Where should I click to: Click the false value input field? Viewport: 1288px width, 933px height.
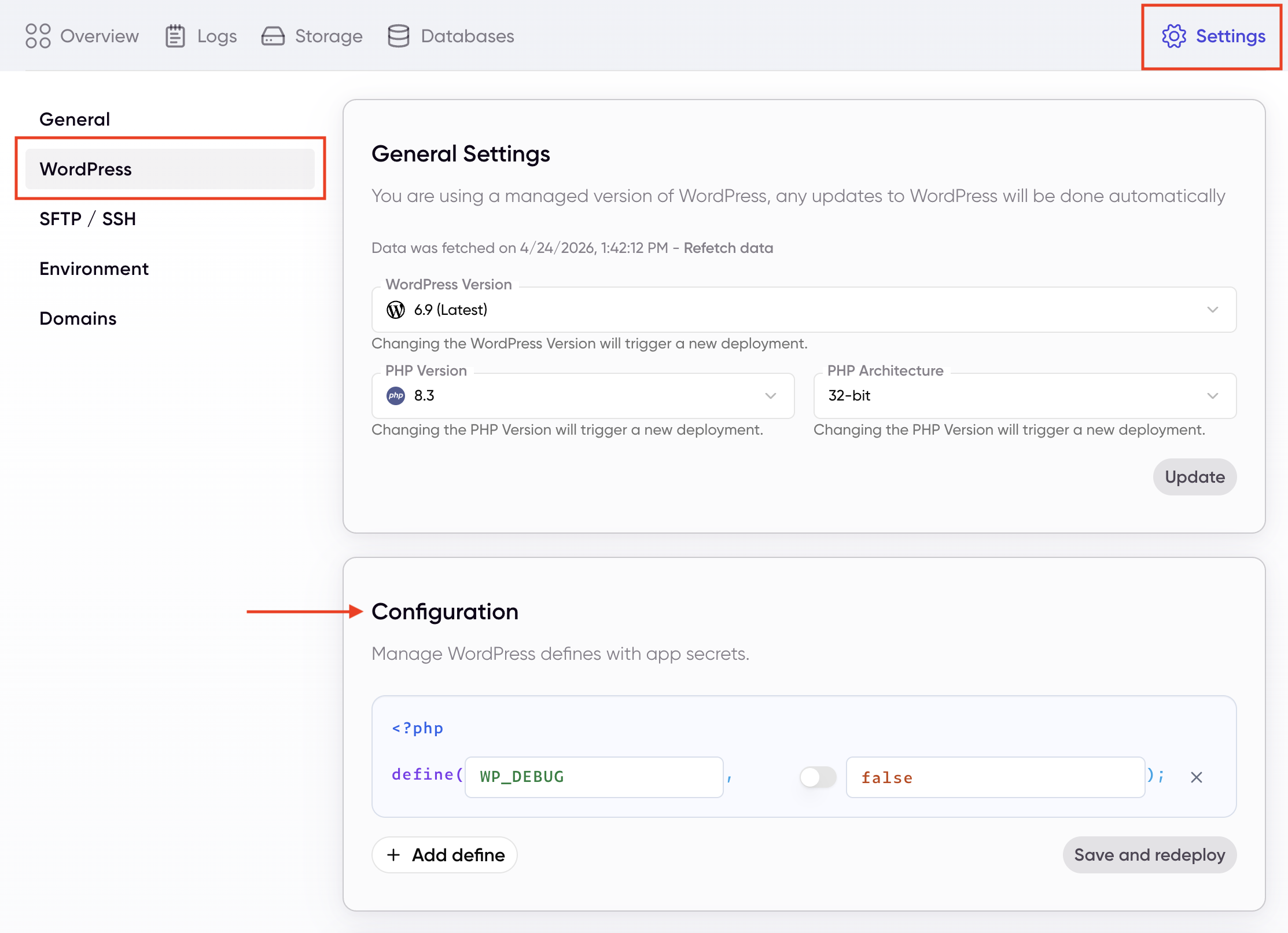pyautogui.click(x=995, y=777)
